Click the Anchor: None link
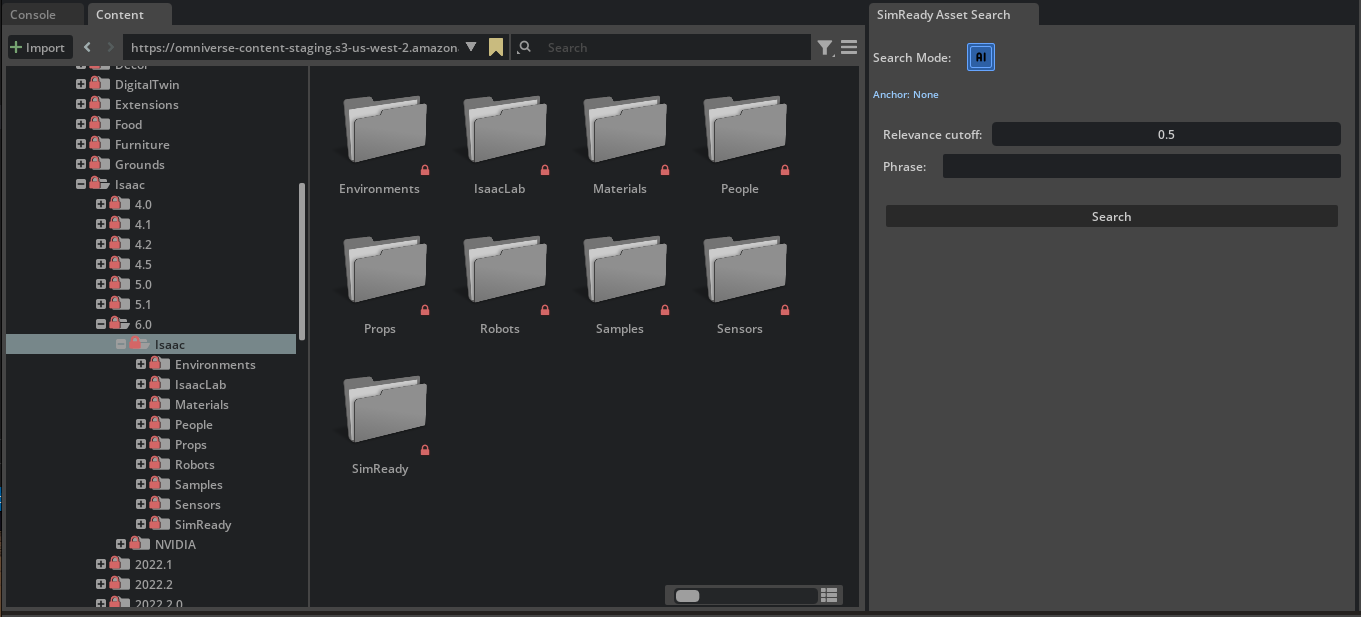Viewport: 1361px width, 617px height. pyautogui.click(x=906, y=95)
